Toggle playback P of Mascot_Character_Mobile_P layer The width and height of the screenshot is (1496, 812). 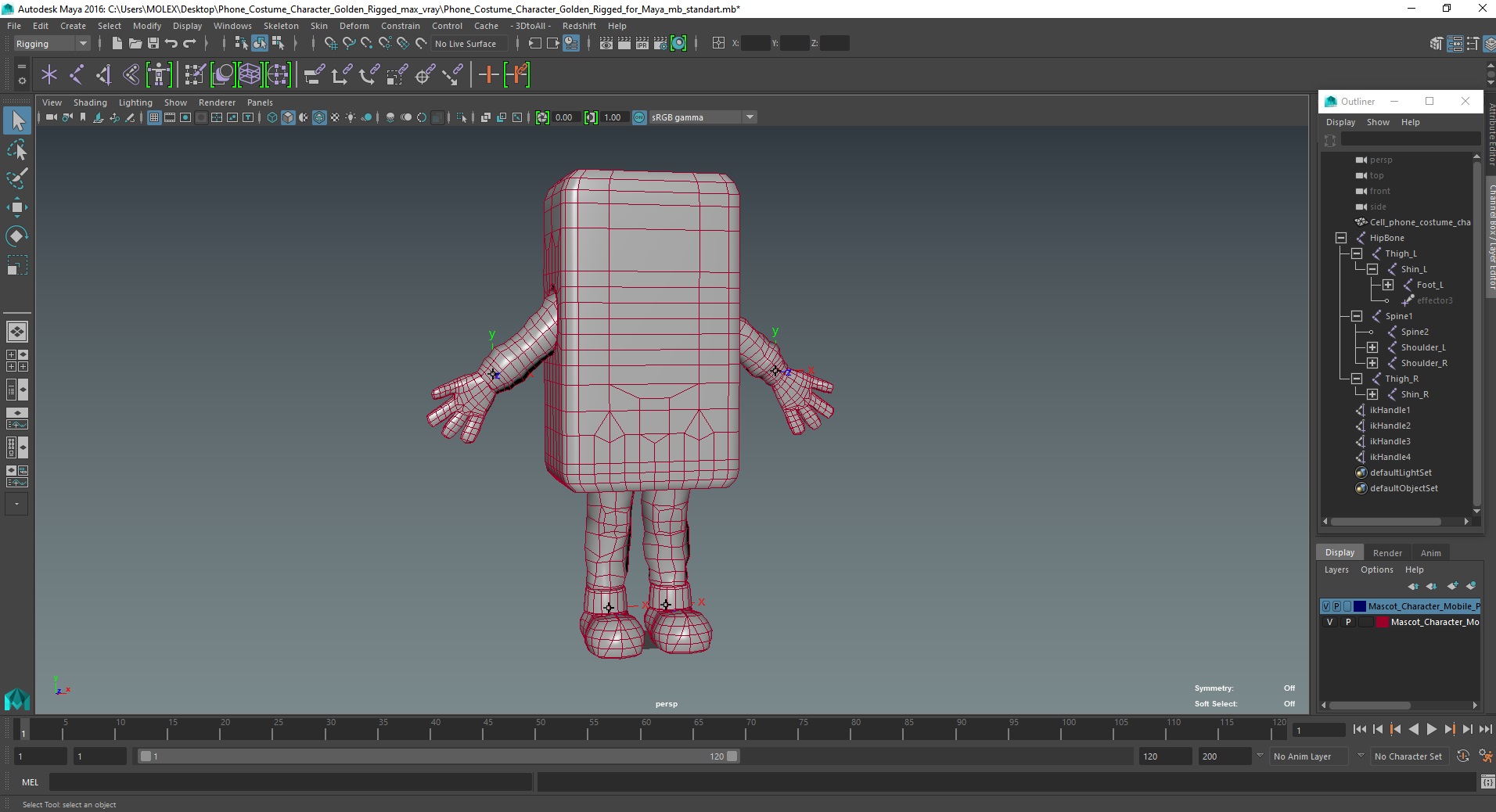1336,606
